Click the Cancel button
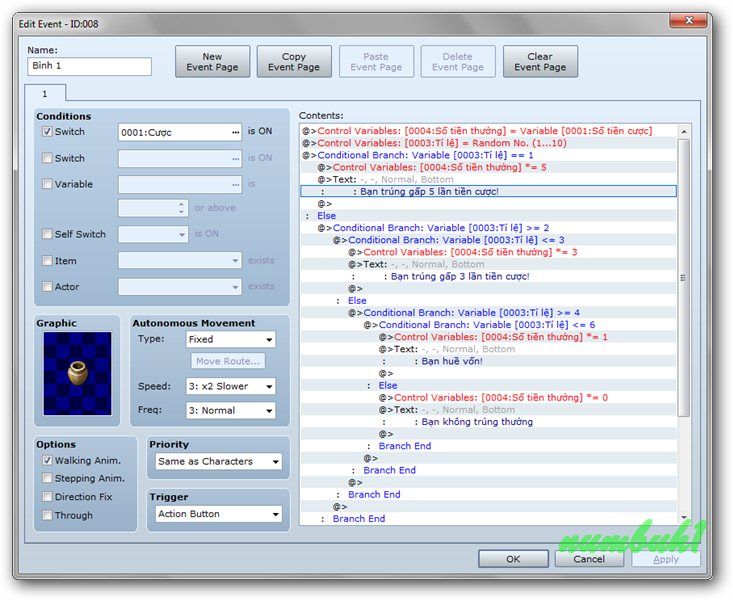The width and height of the screenshot is (733, 600). point(589,559)
